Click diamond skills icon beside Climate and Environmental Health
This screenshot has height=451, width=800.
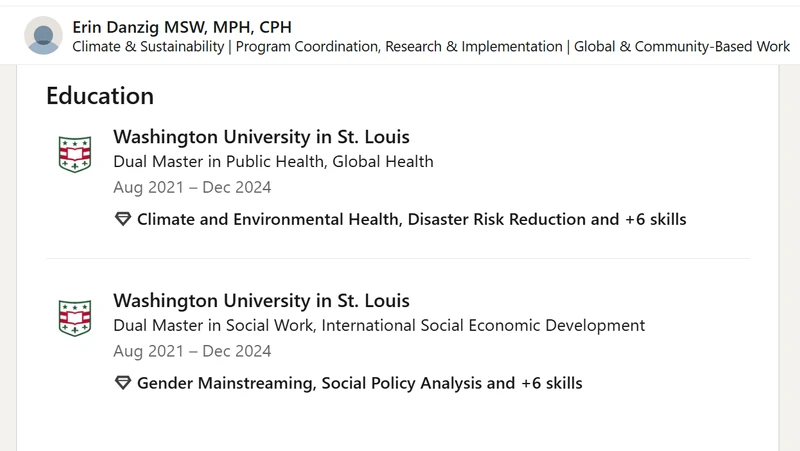123,219
